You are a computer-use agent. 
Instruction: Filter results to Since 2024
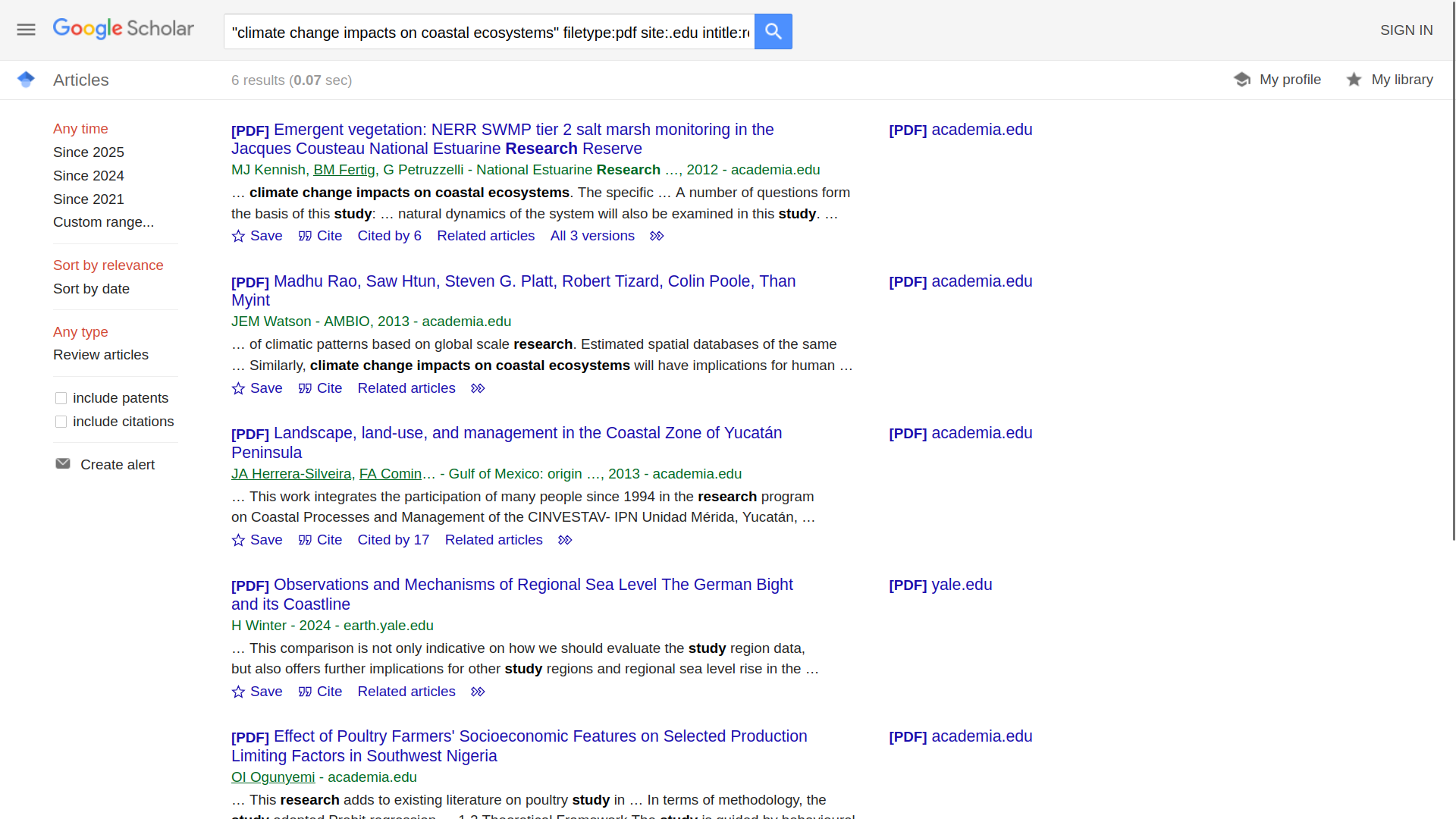tap(88, 175)
